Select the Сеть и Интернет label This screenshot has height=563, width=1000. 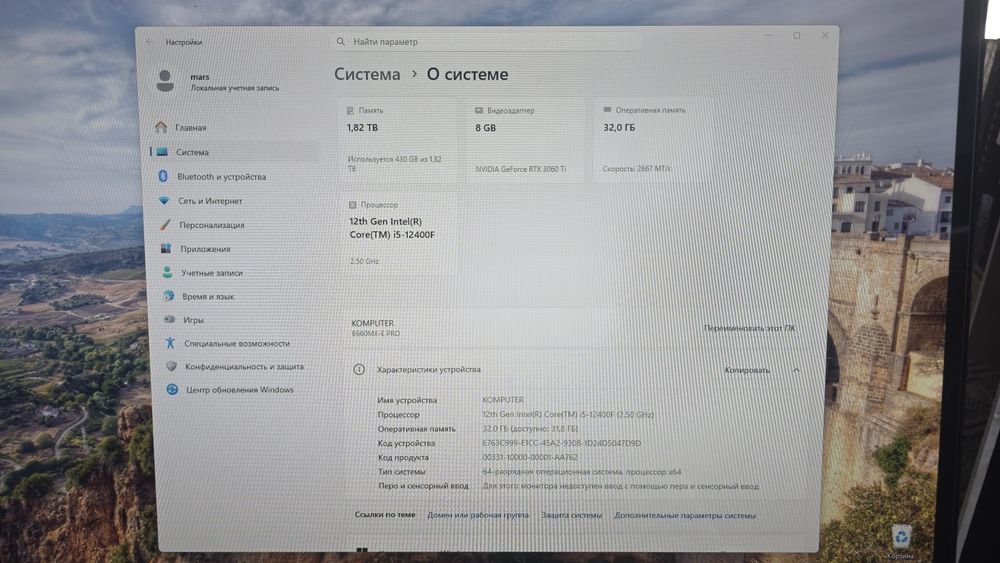click(210, 201)
